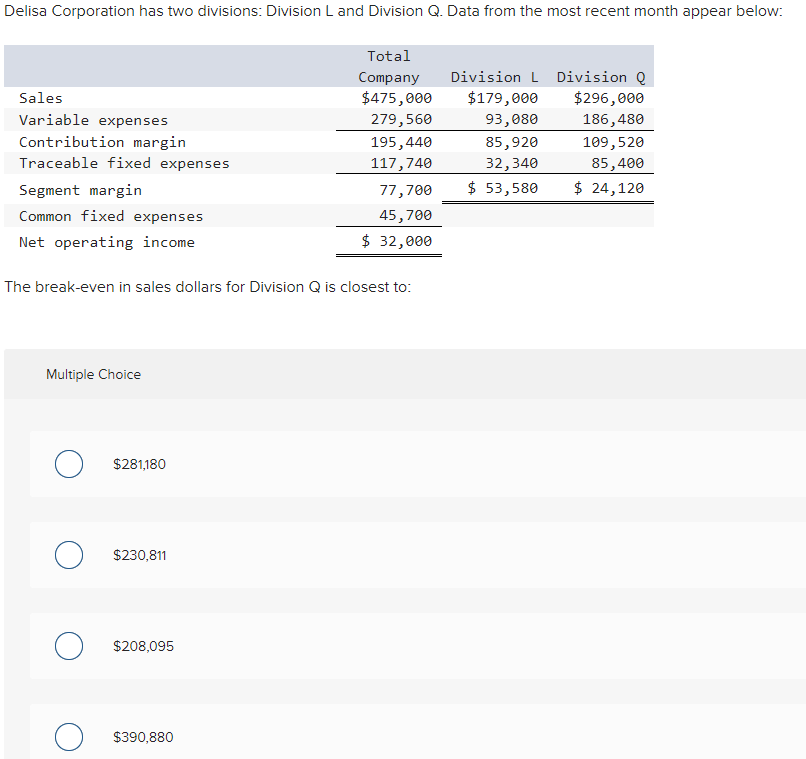The image size is (806, 759).
Task: Click common fixed expenses value 45,700
Action: pyautogui.click(x=406, y=215)
